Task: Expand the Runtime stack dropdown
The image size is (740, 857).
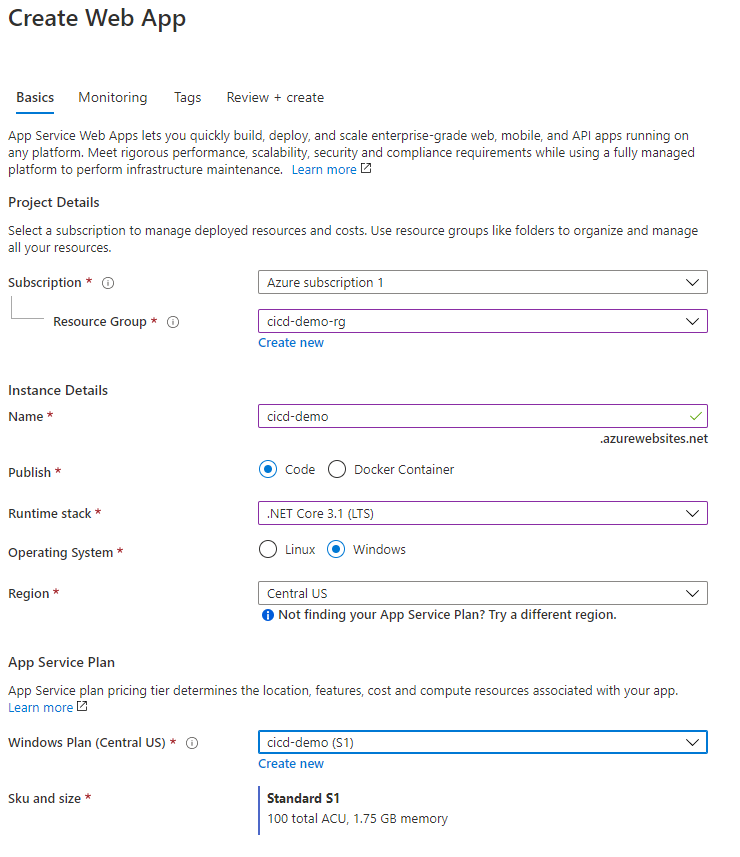Action: click(483, 513)
